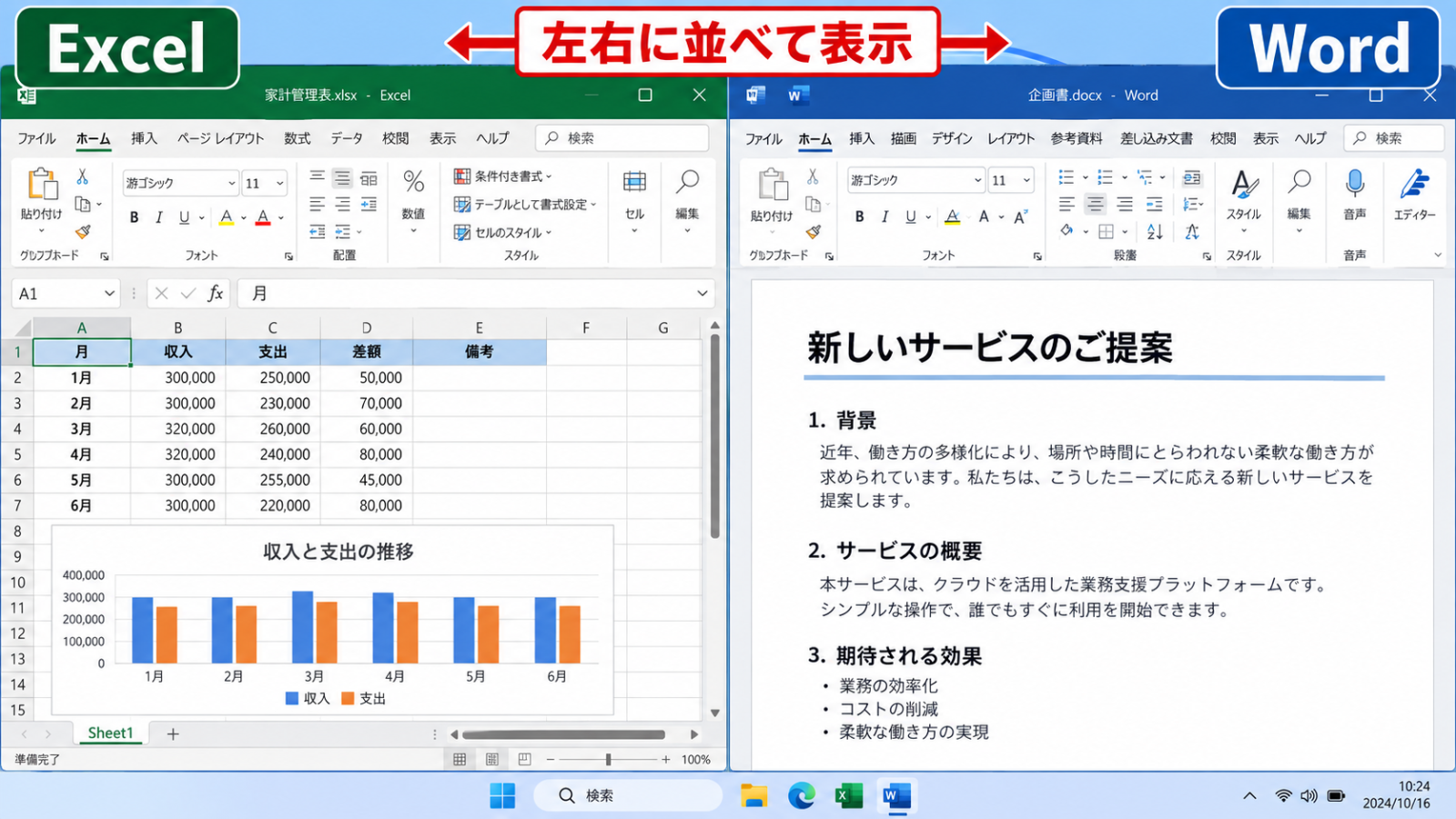Click the Excel Paste clipboard icon

click(42, 184)
